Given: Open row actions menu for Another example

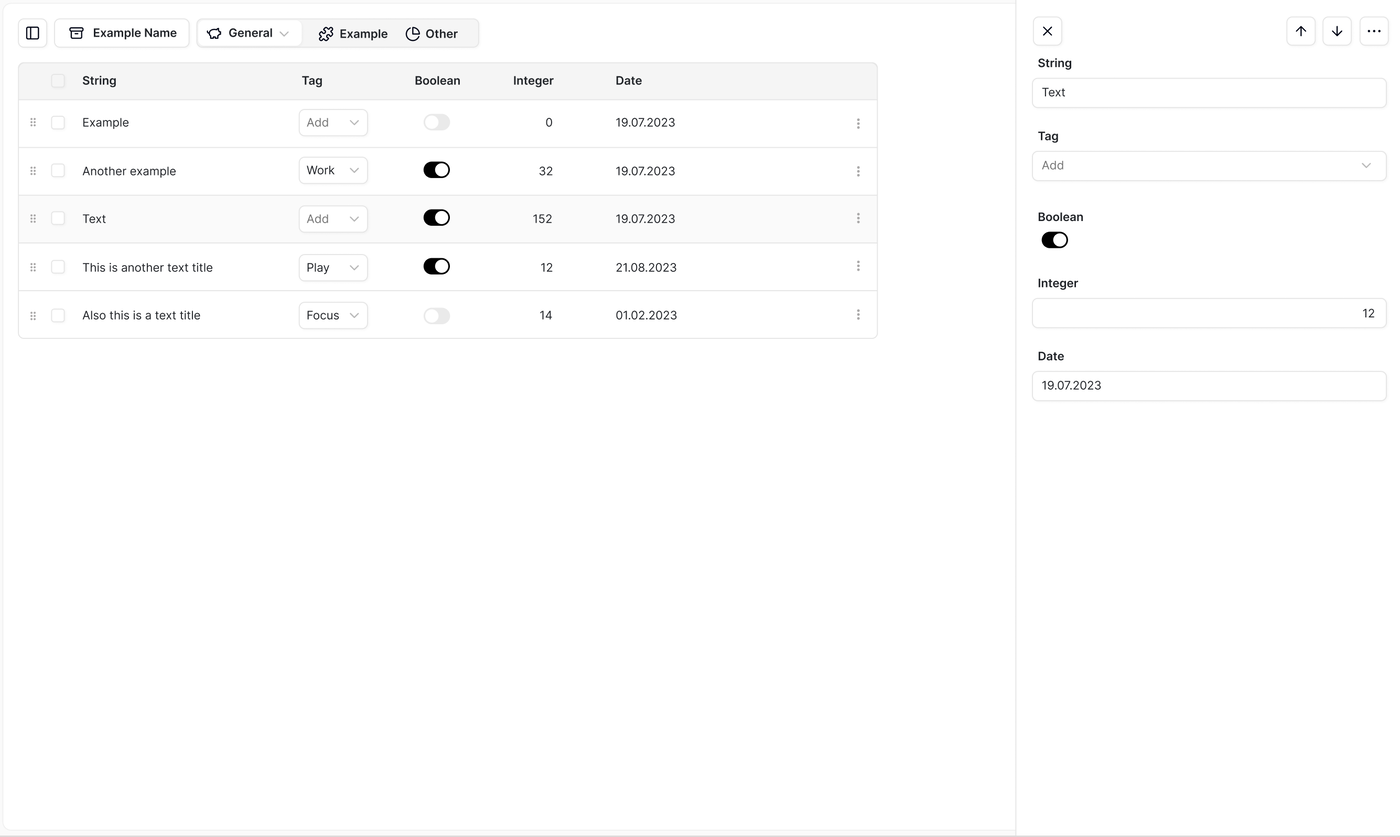Looking at the screenshot, I should [858, 171].
